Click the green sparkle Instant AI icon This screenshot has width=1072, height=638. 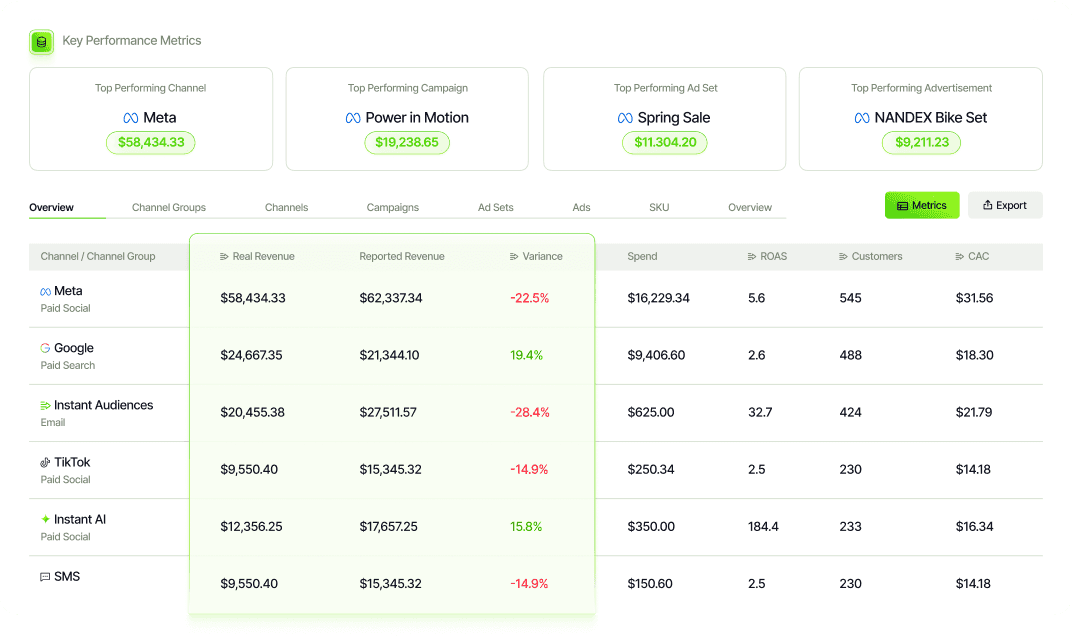pyautogui.click(x=45, y=519)
